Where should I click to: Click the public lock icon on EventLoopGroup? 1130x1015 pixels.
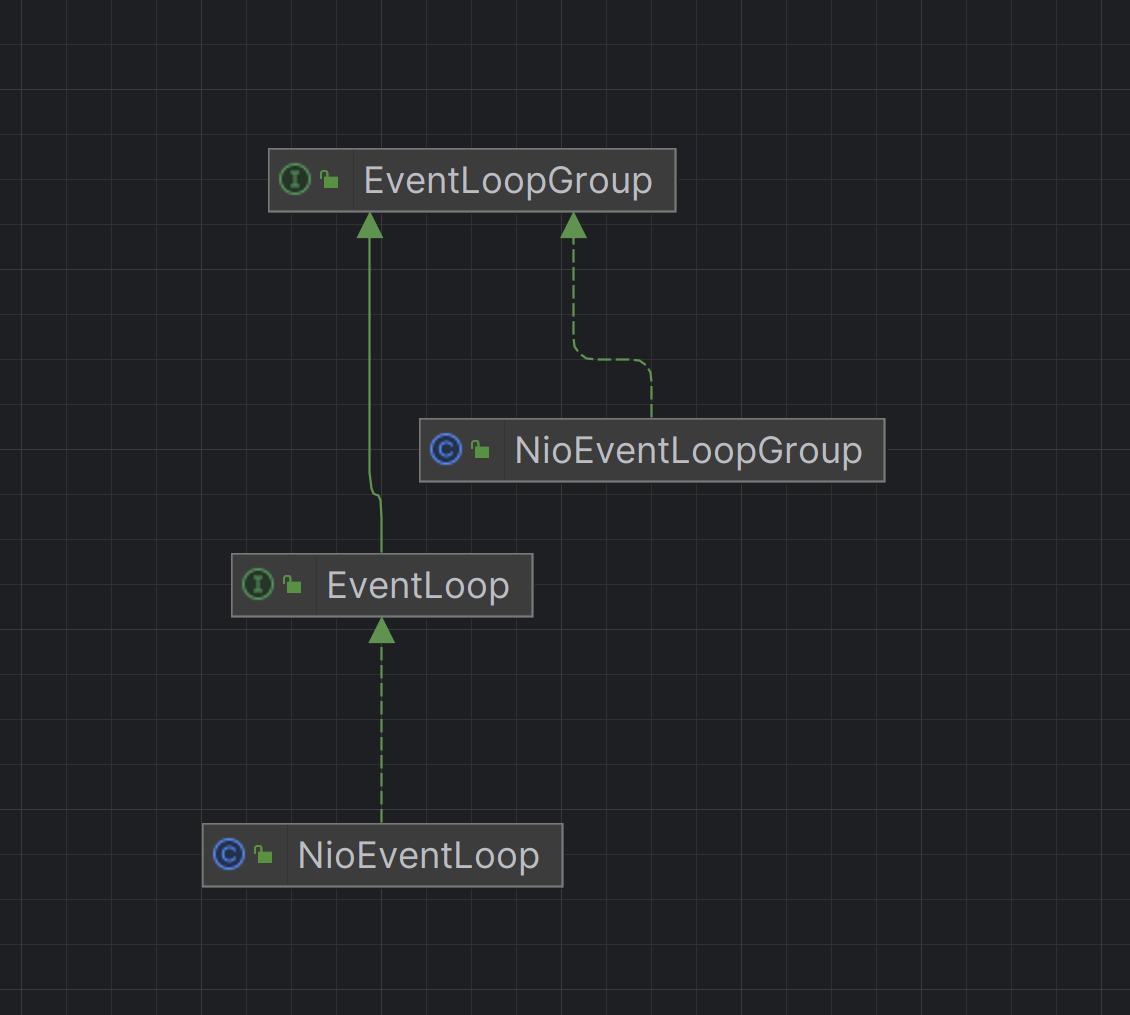(329, 179)
